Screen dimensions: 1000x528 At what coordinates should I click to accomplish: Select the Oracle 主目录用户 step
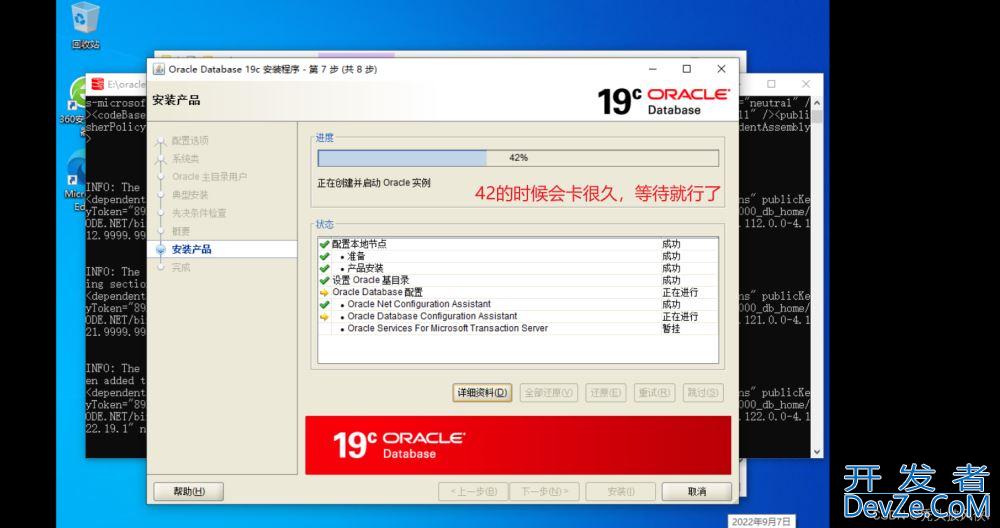(x=209, y=177)
